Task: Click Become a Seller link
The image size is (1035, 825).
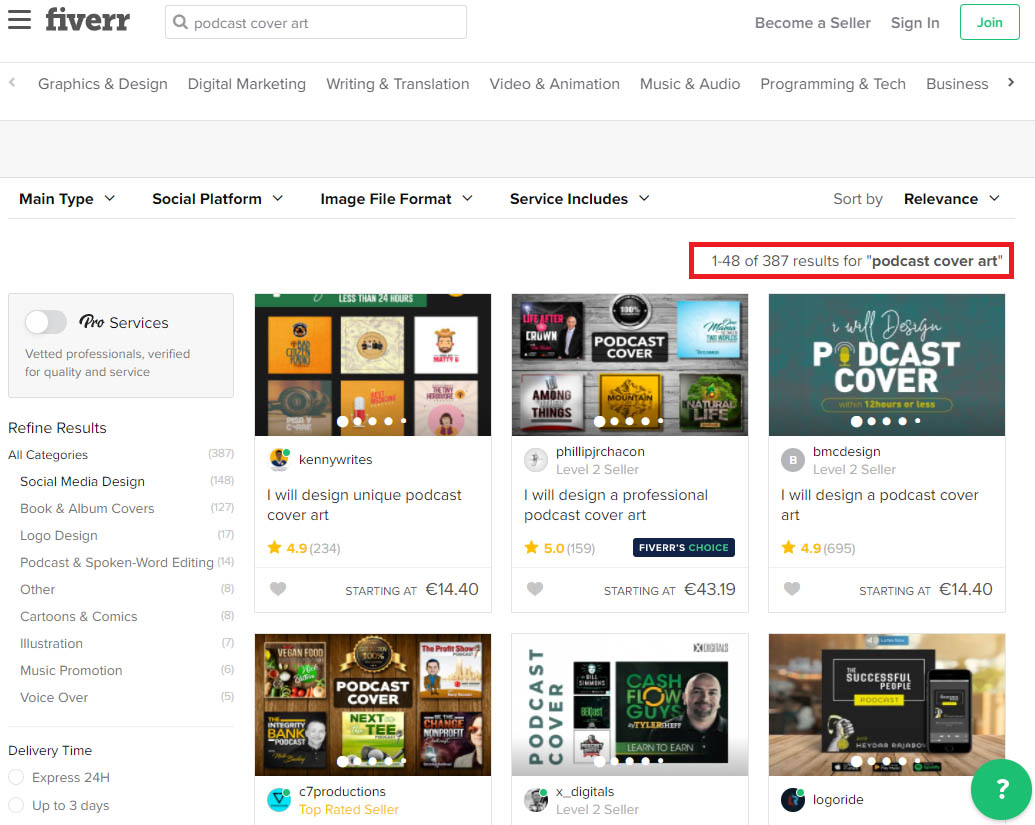Action: (813, 22)
